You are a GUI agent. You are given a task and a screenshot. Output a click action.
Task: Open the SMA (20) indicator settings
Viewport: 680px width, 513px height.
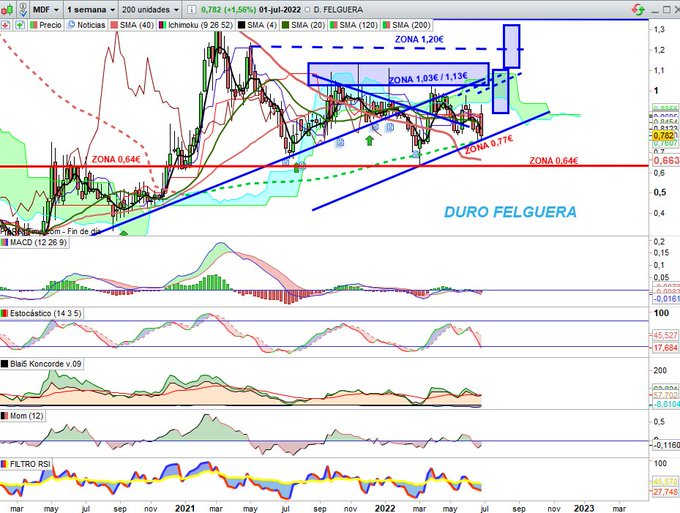coord(303,25)
